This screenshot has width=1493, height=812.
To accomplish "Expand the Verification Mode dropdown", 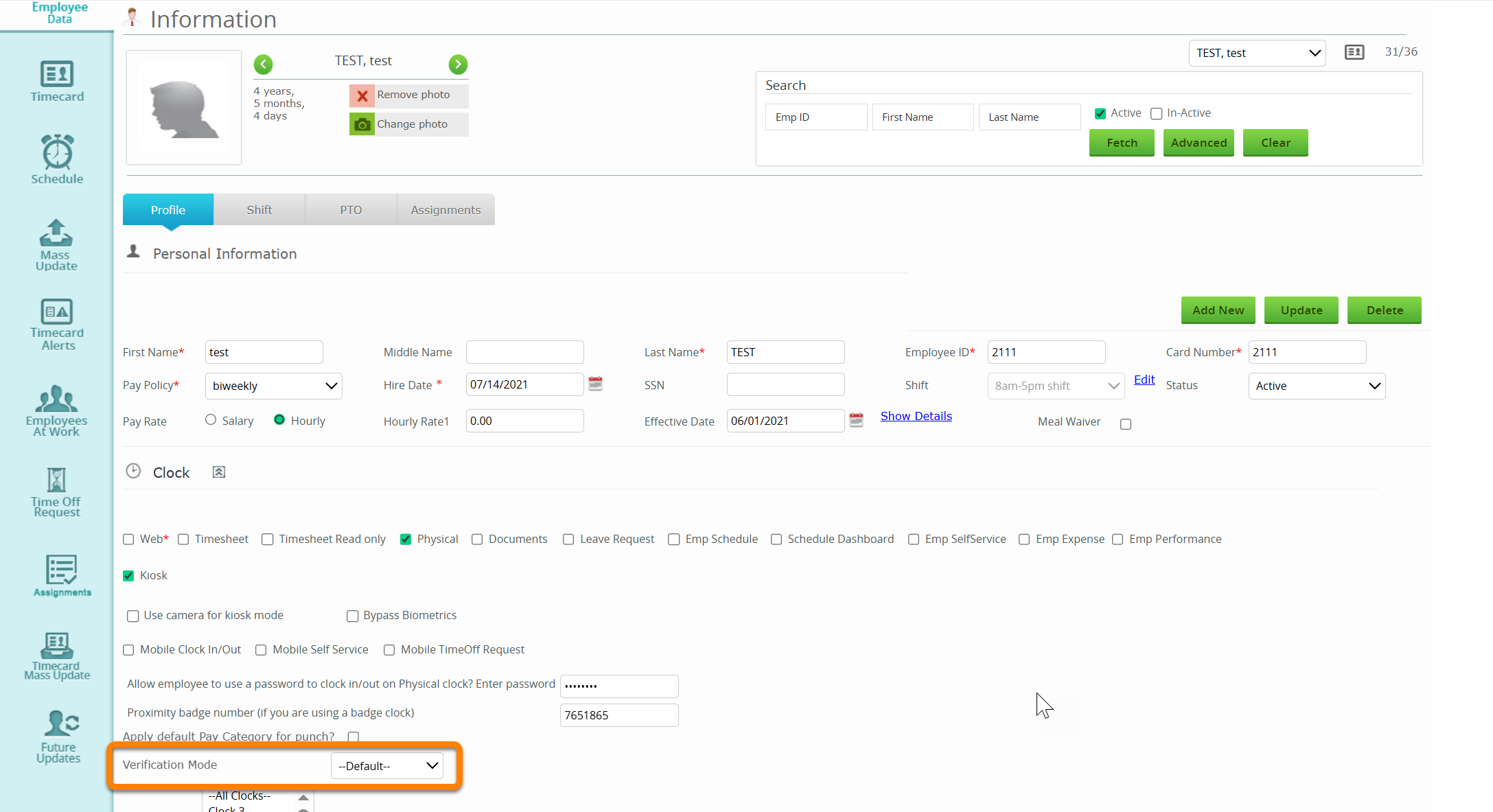I will pyautogui.click(x=387, y=766).
